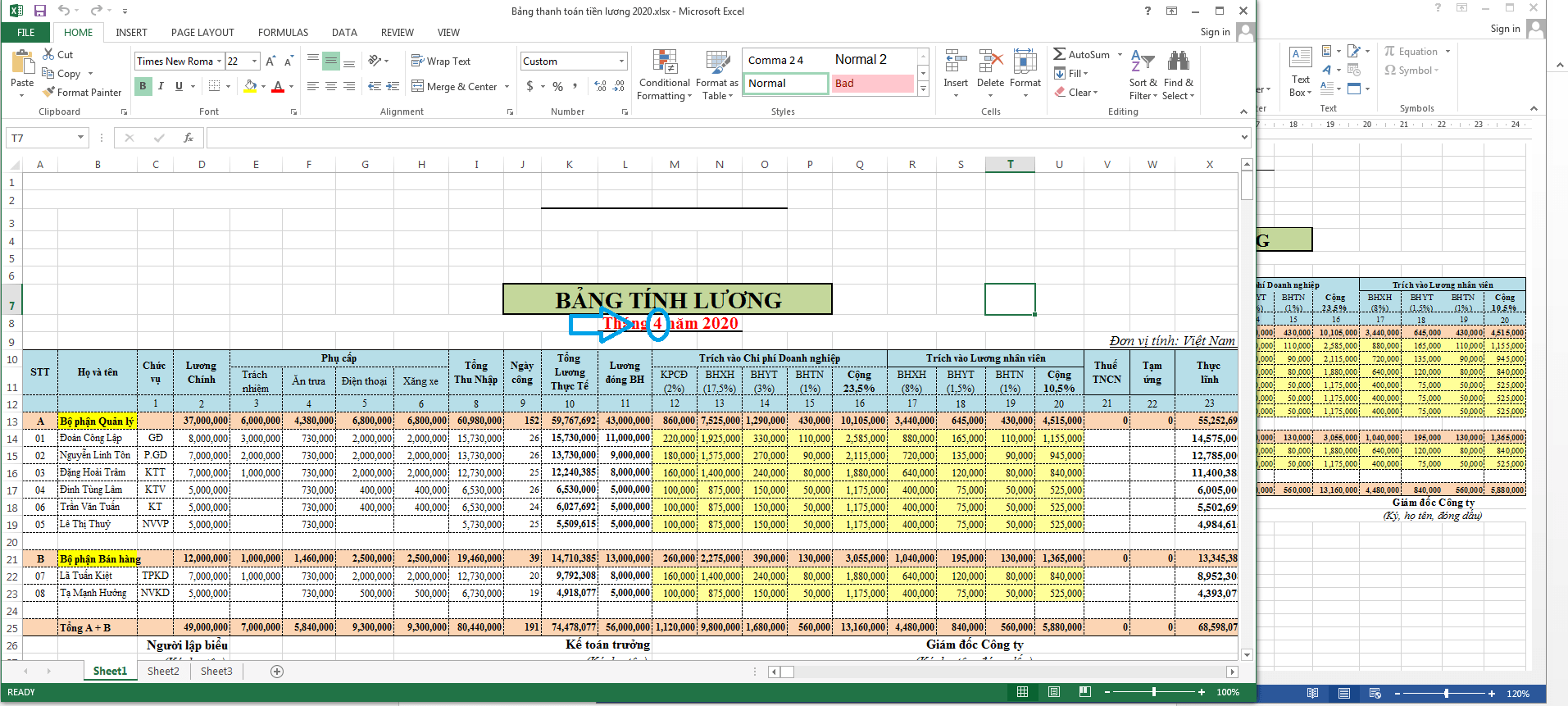Click inside the Name Box showing T7
The width and height of the screenshot is (1568, 706).
click(x=41, y=138)
